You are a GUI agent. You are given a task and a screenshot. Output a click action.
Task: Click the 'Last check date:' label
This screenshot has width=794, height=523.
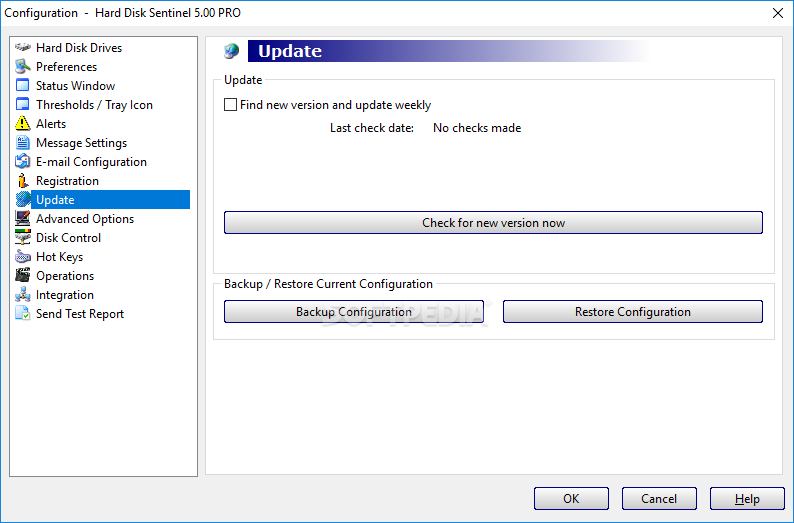(372, 128)
